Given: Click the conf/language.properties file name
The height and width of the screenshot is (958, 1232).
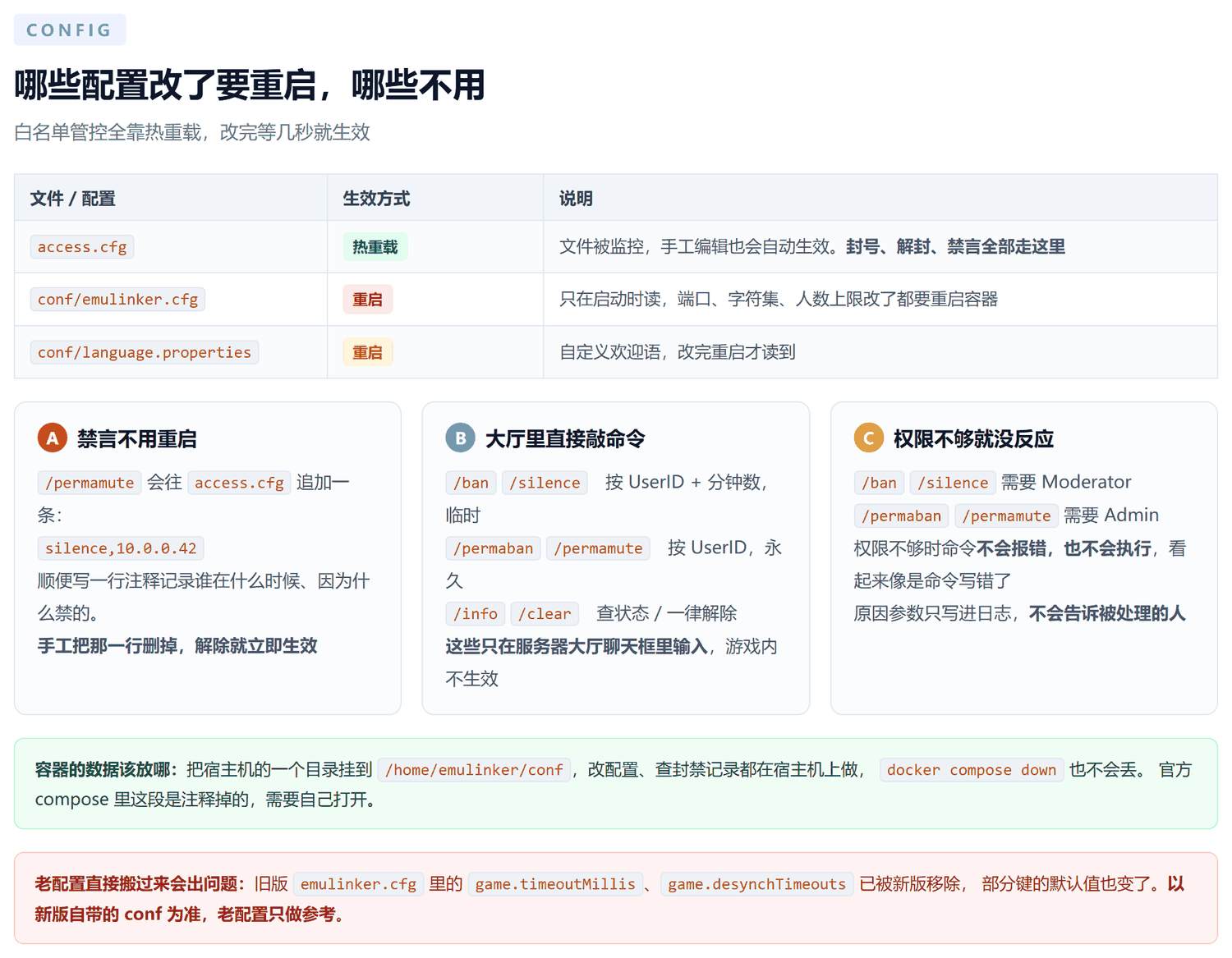Looking at the screenshot, I should [x=145, y=352].
